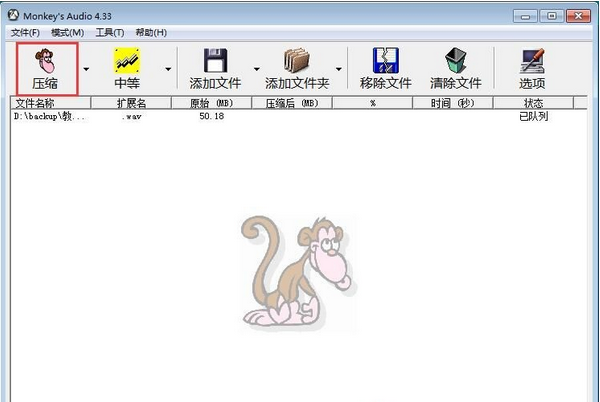Sort by % column header
Viewport: 600px width, 402px height.
[x=373, y=103]
